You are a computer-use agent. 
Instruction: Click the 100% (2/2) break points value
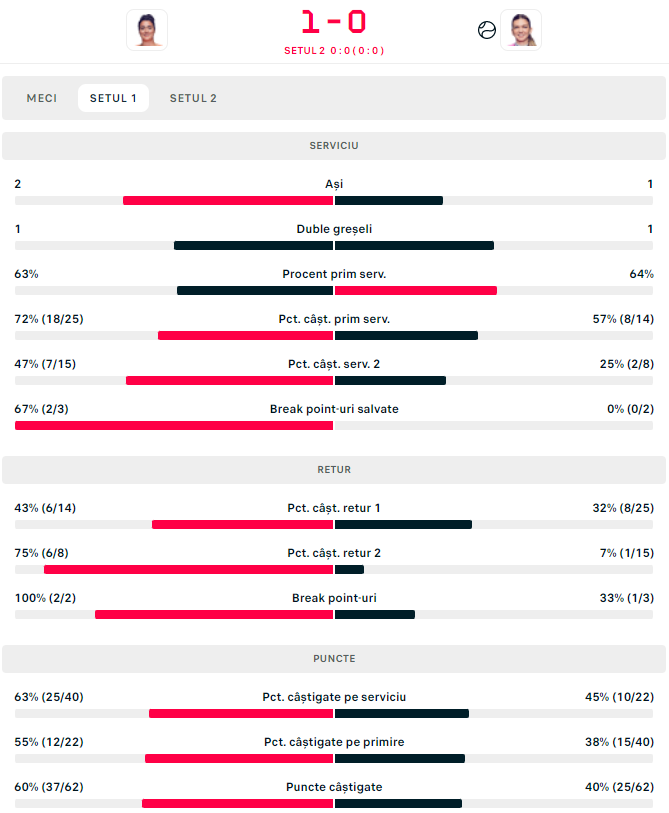[45, 598]
